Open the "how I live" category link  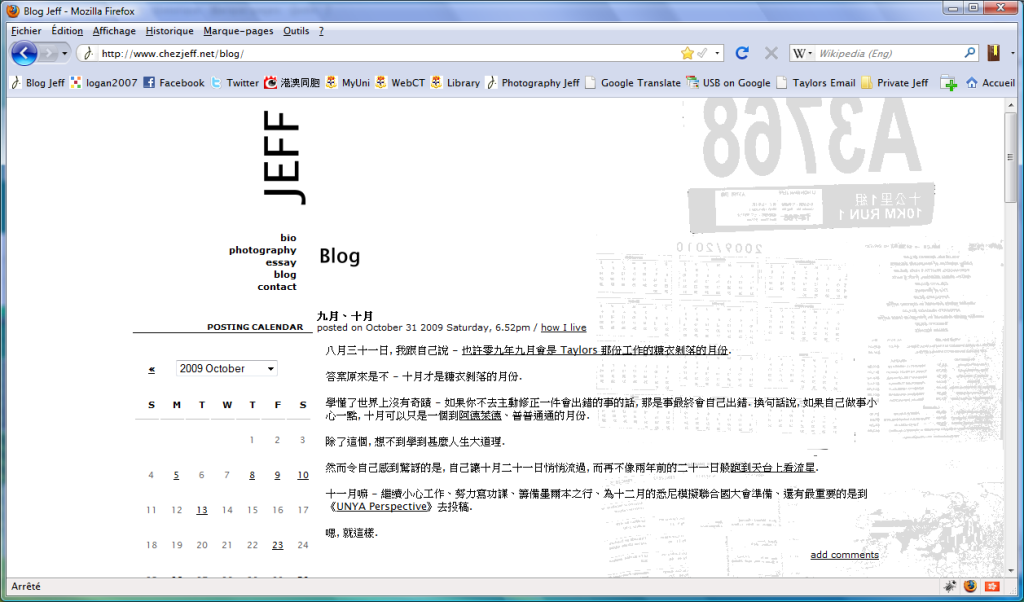click(563, 327)
